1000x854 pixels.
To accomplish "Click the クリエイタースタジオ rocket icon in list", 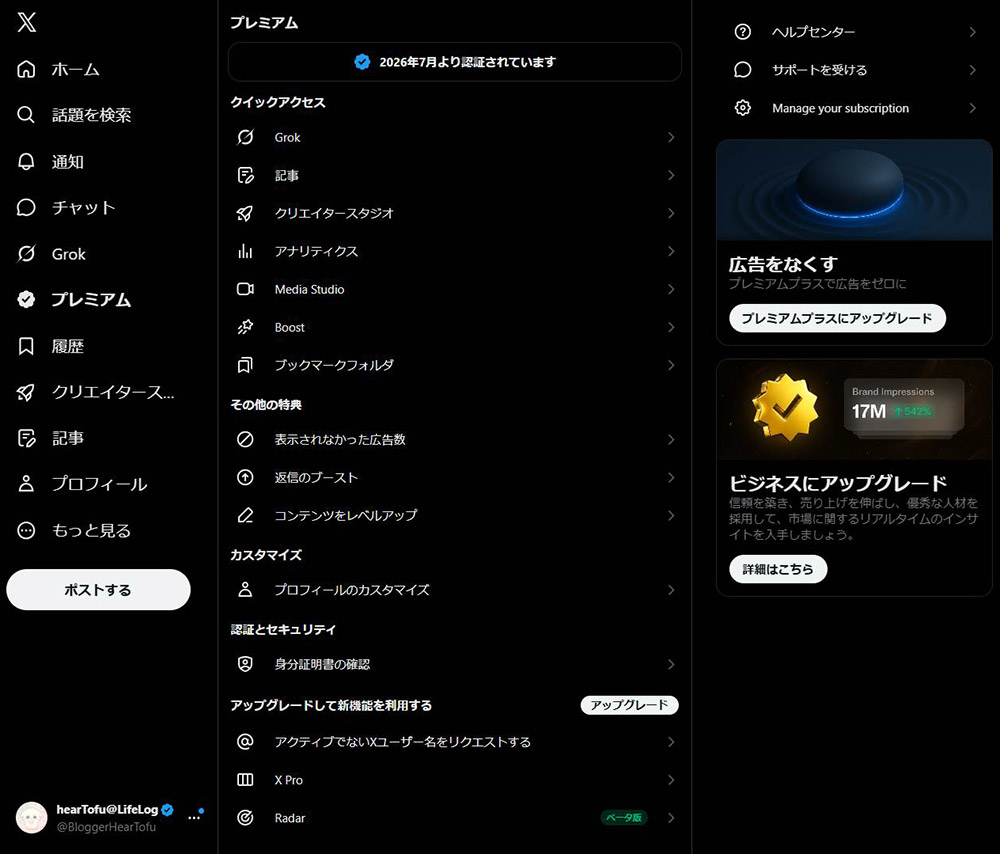I will pyautogui.click(x=246, y=213).
